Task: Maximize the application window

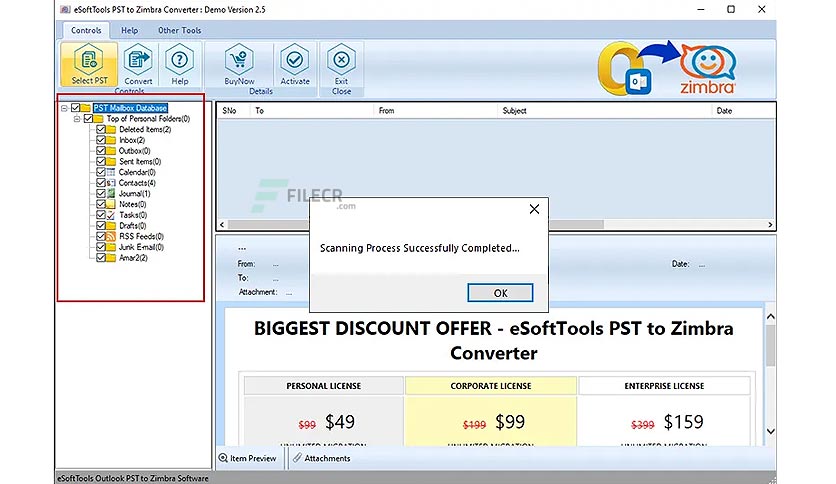Action: point(731,9)
